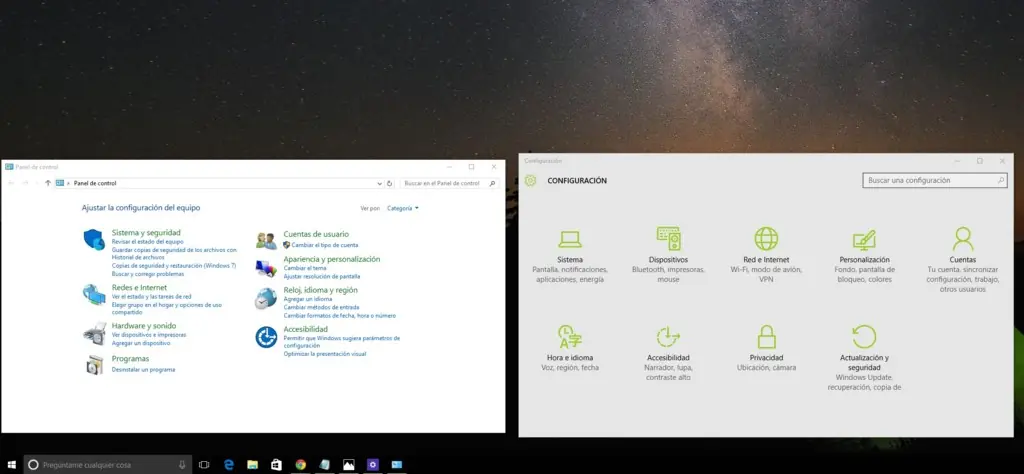Click the Configuración search magnifier icon
1024x474 pixels.
point(1000,180)
